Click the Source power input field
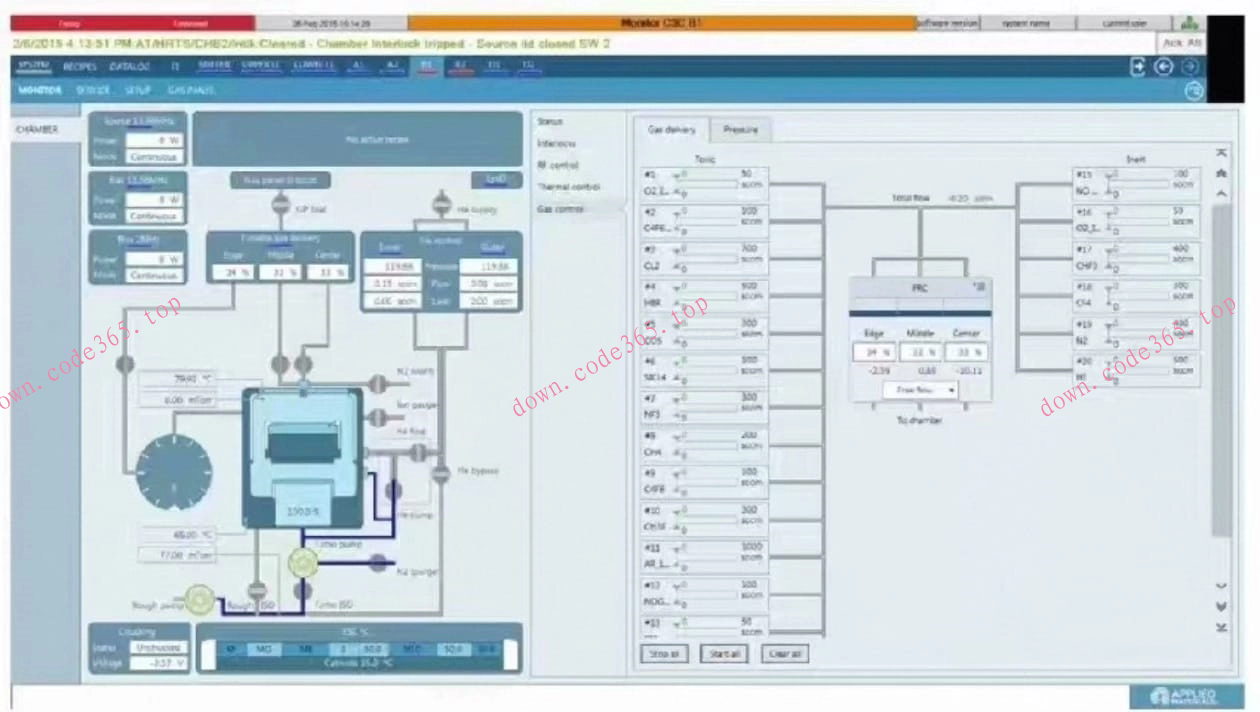 pyautogui.click(x=154, y=141)
